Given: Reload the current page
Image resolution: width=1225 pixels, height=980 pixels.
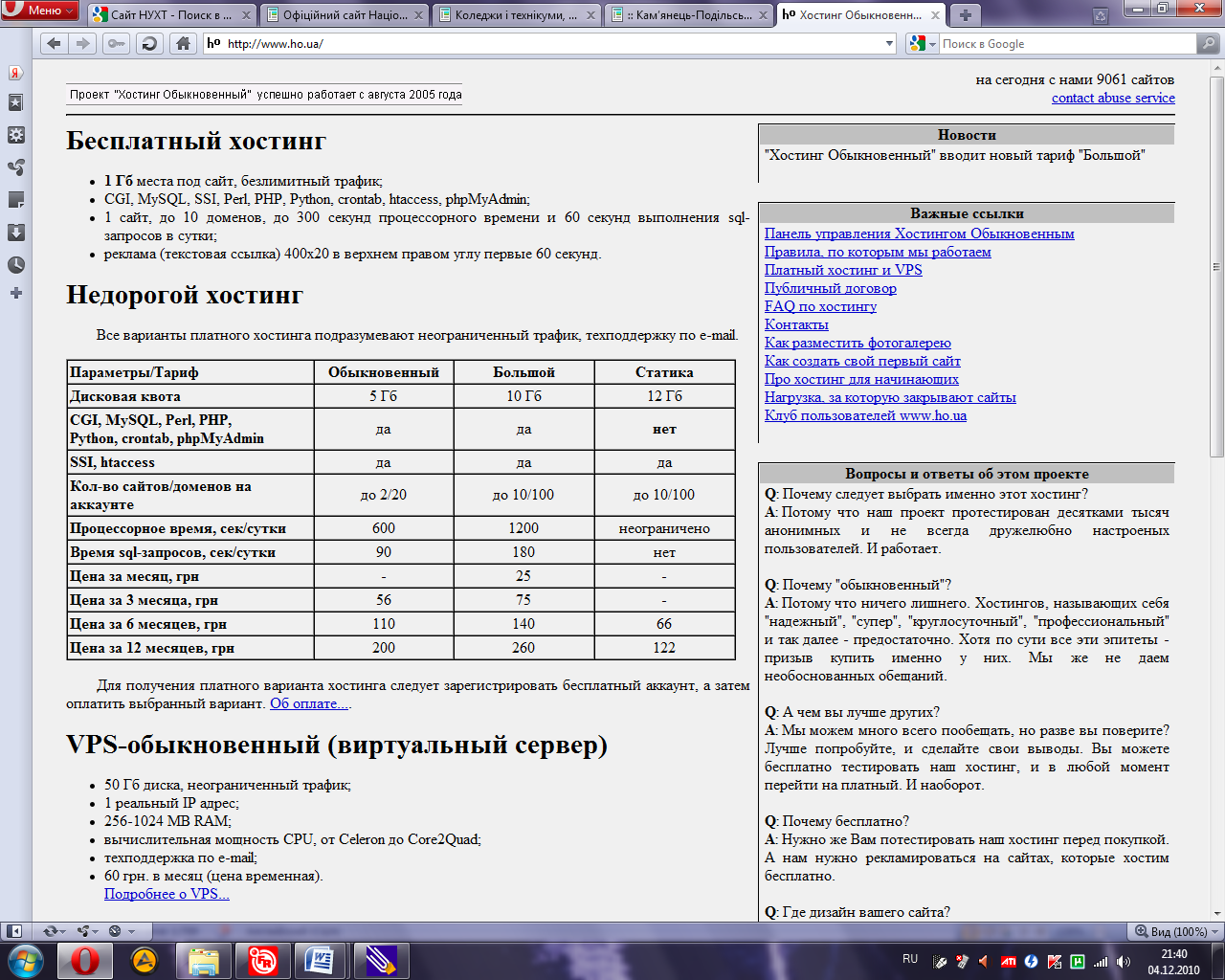Looking at the screenshot, I should (x=148, y=43).
